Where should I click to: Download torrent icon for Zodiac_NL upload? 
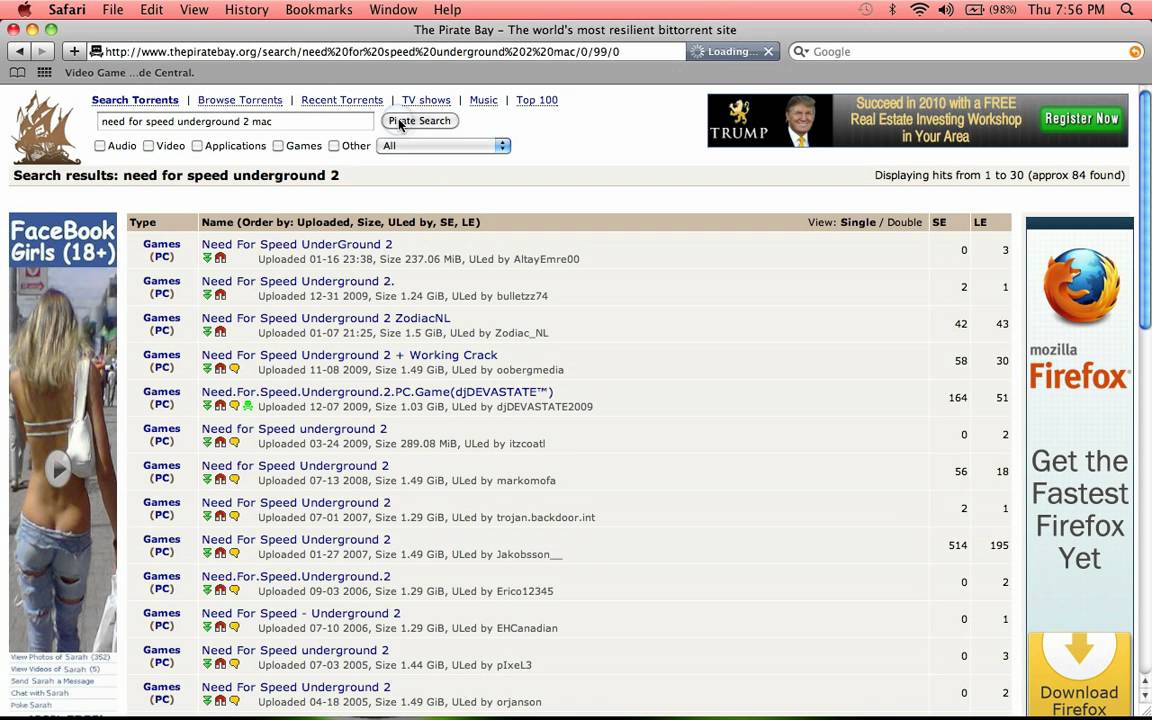click(207, 331)
